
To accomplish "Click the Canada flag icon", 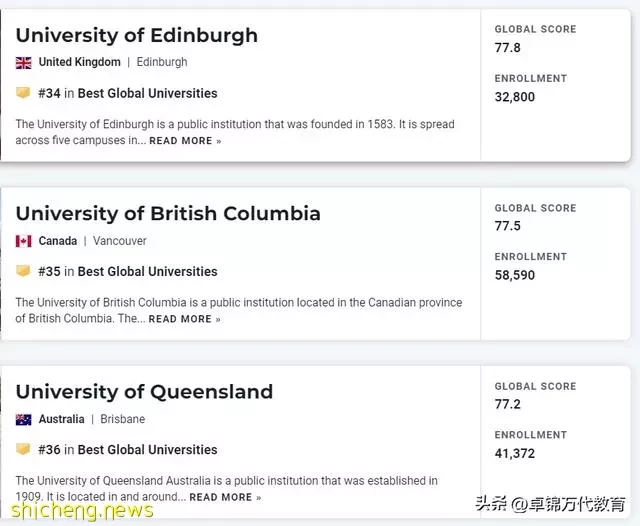I will coord(23,241).
